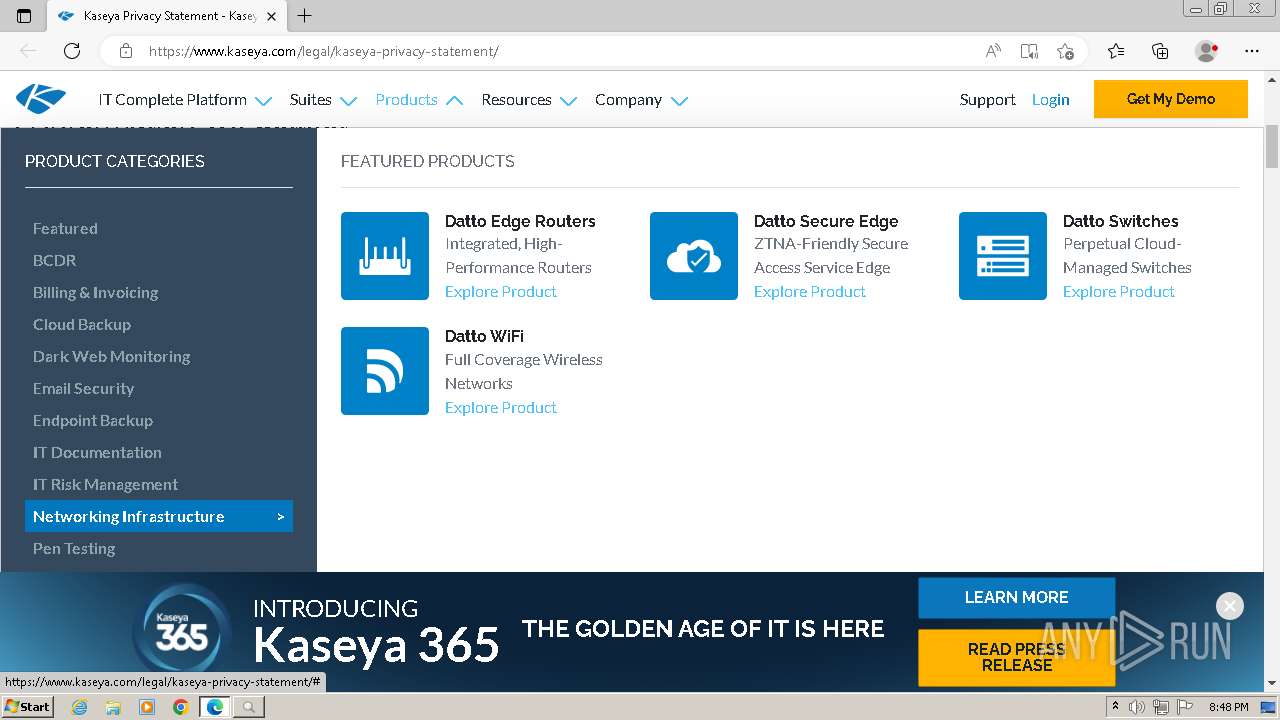The height and width of the screenshot is (720, 1280).
Task: Switch to Edge taskbar icon
Action: (214, 707)
